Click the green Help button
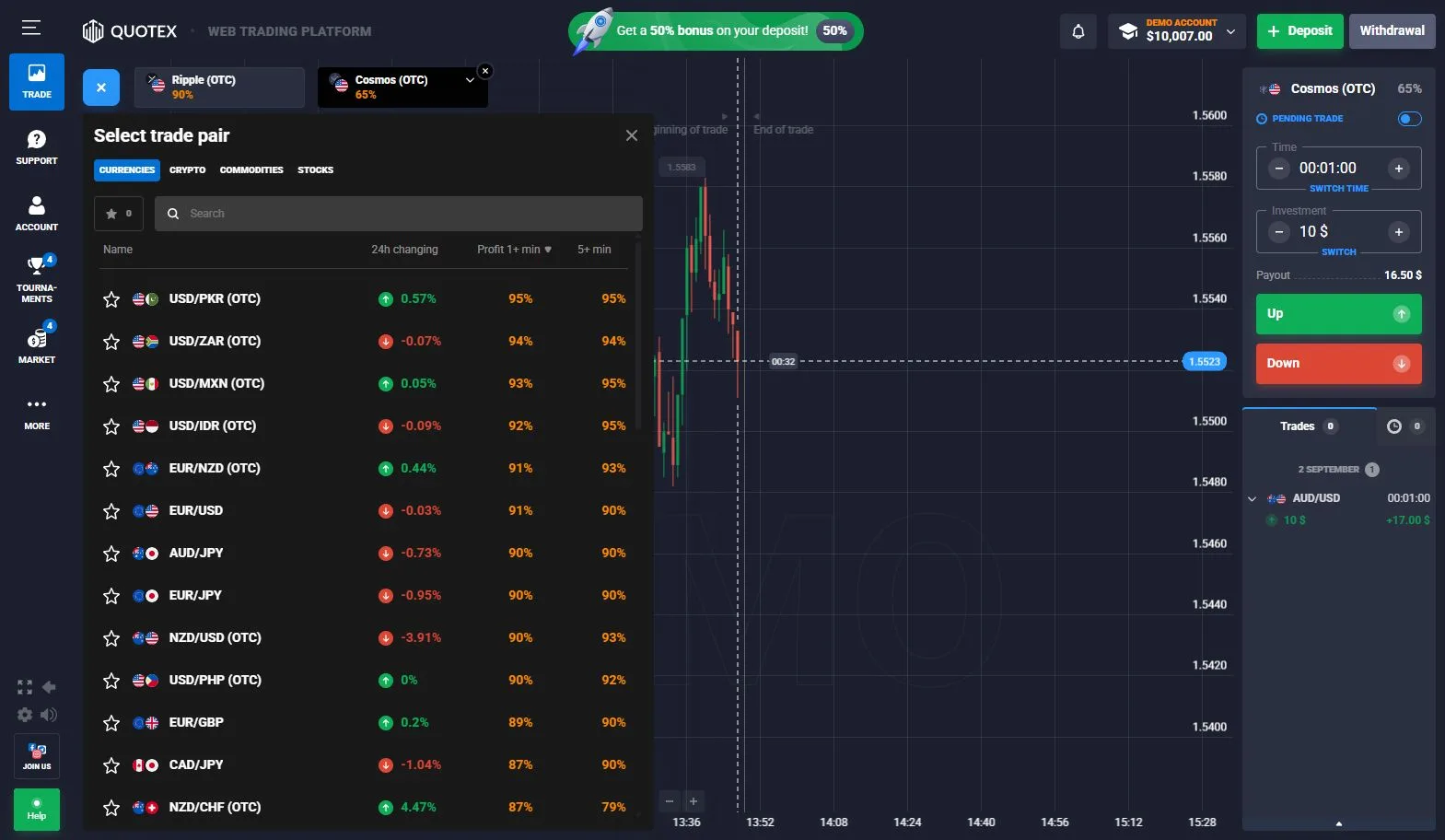Image resolution: width=1445 pixels, height=840 pixels. [37, 810]
